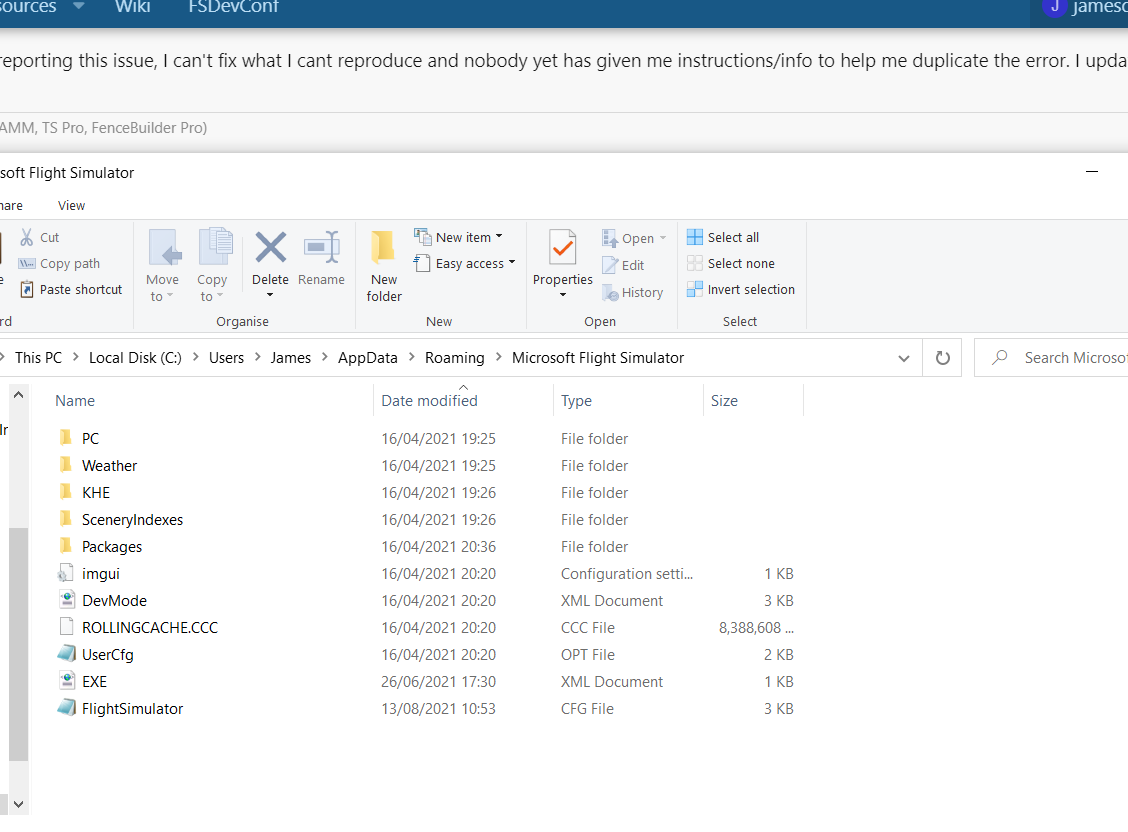Select the UserCfg OPT file
This screenshot has width=1128, height=832.
108,654
